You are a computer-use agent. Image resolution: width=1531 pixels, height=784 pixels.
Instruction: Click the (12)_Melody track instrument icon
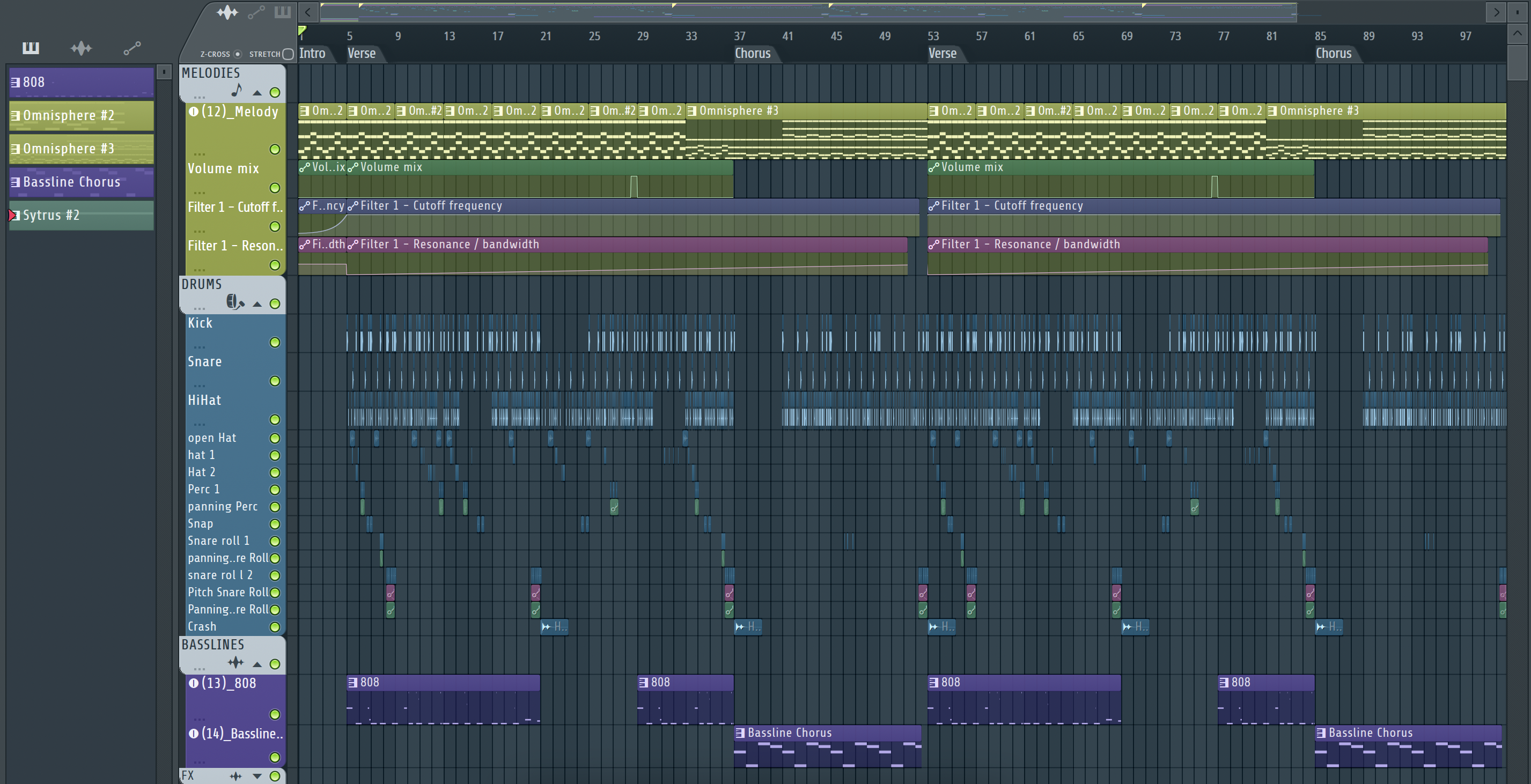pyautogui.click(x=193, y=112)
